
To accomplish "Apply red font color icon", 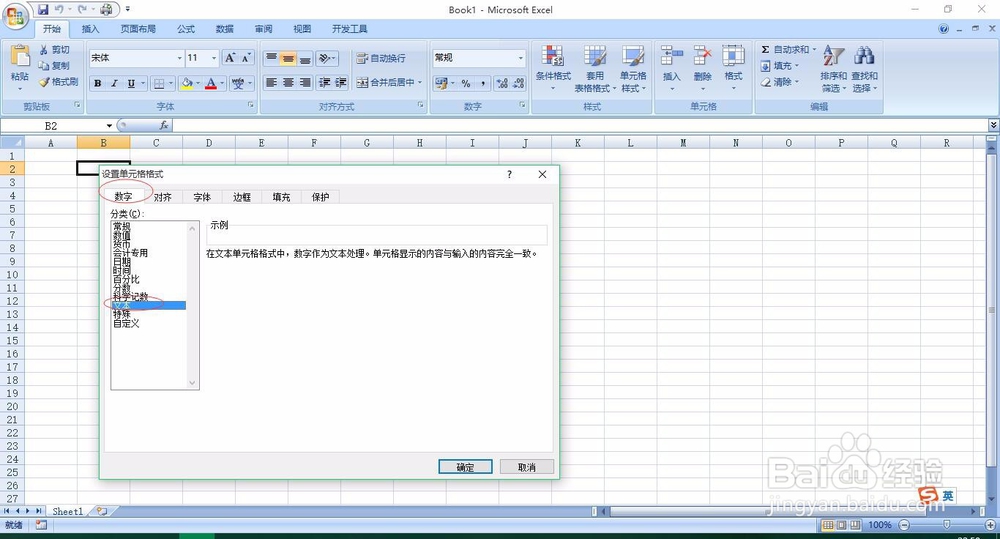I will pyautogui.click(x=211, y=83).
